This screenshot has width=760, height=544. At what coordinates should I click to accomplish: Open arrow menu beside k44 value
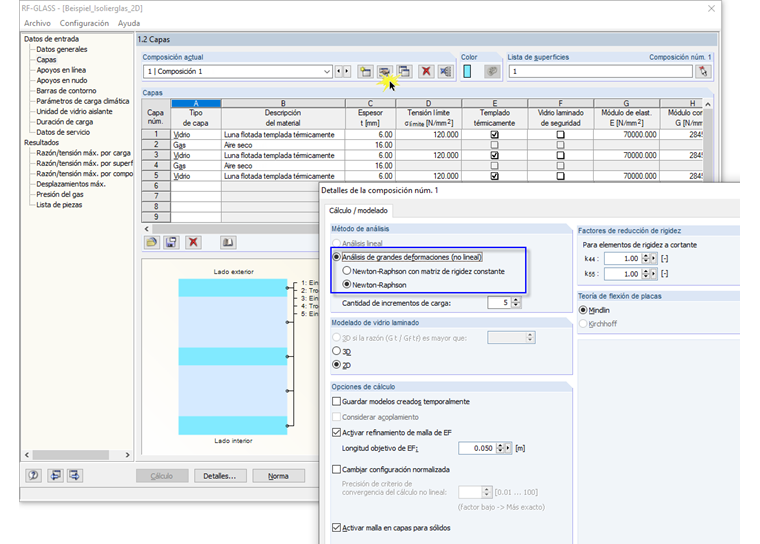click(x=653, y=258)
